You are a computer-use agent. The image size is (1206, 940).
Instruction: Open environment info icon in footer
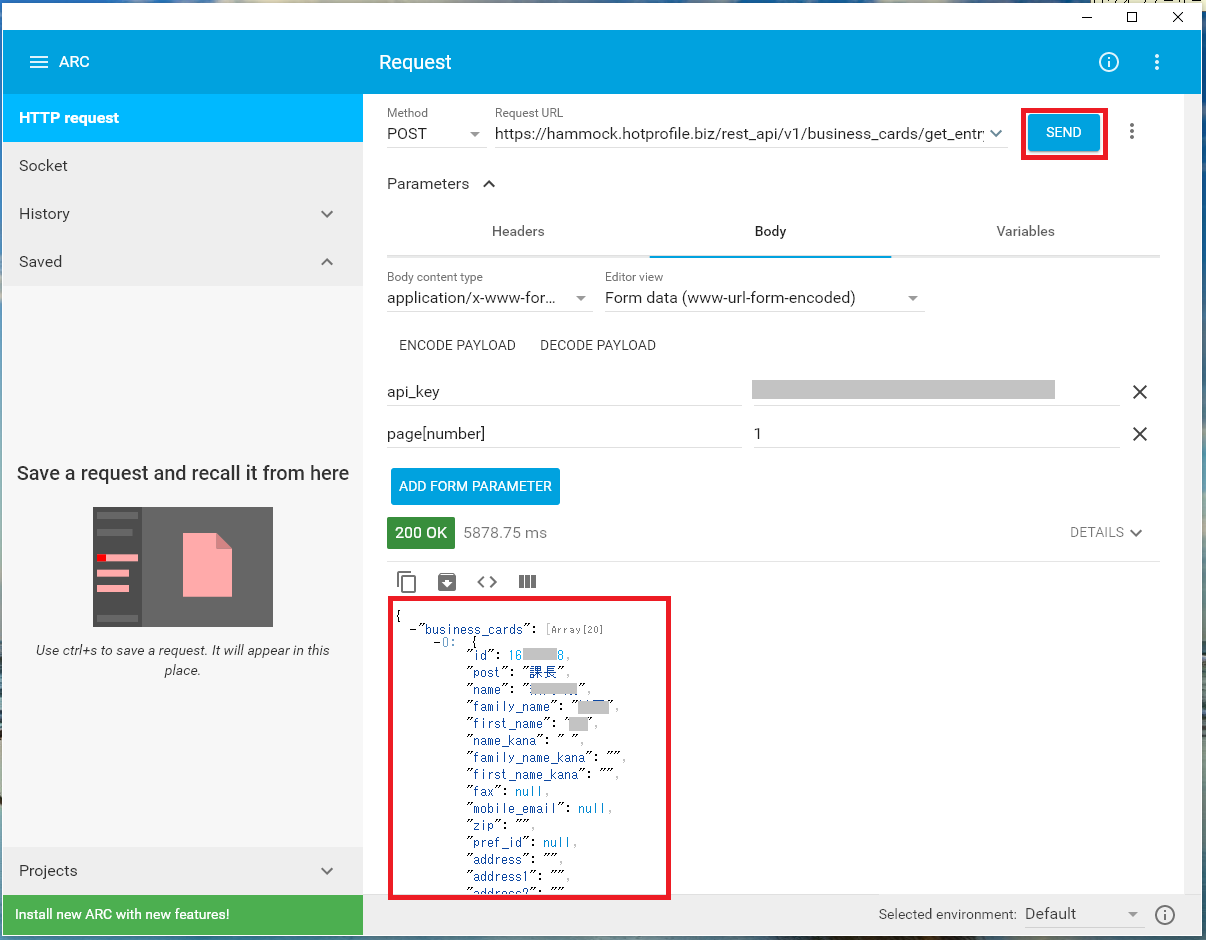[x=1165, y=914]
